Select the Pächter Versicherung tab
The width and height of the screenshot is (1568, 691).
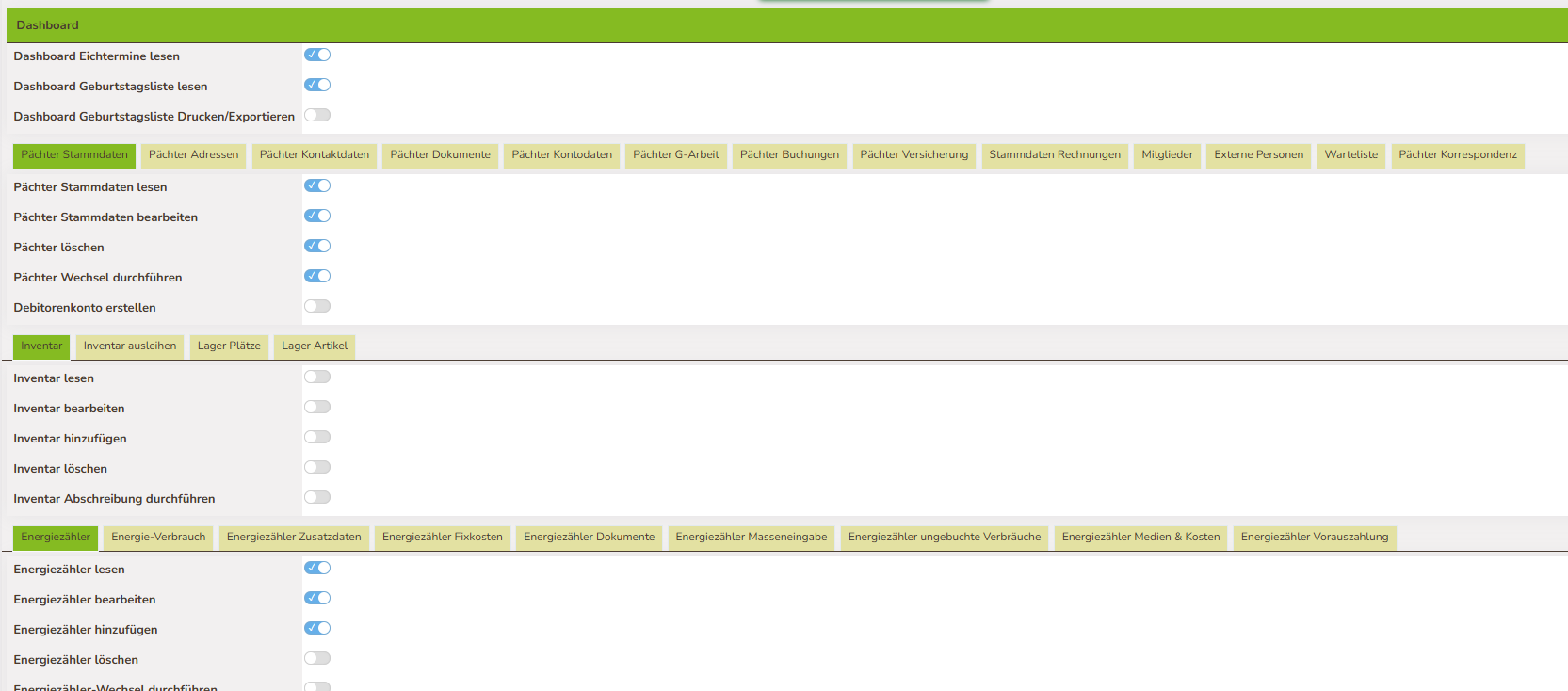click(913, 155)
